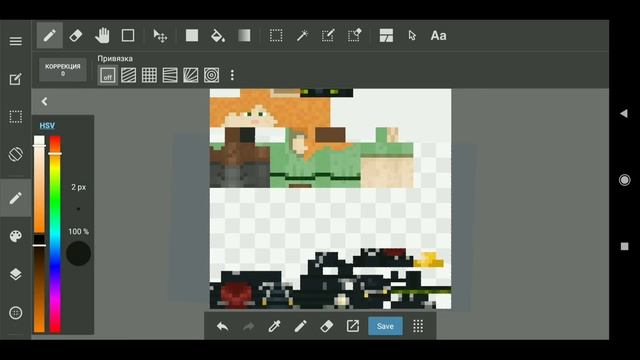Select the Eraser tool in top toolbar
The image size is (640, 360).
click(76, 36)
